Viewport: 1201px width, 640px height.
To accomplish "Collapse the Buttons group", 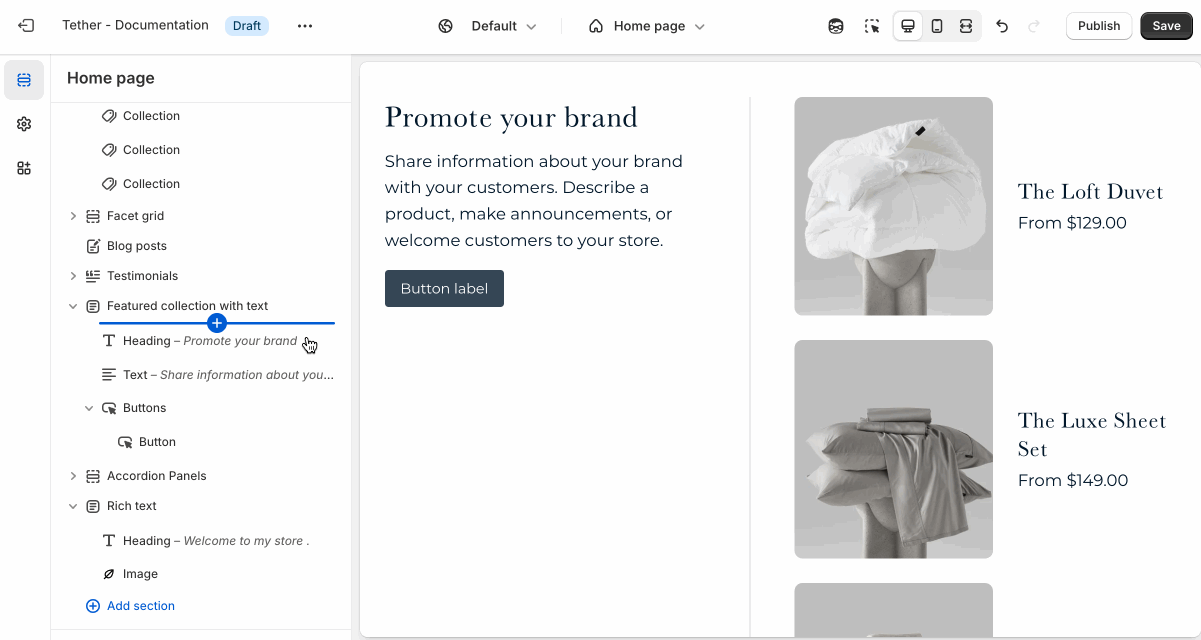I will [89, 408].
